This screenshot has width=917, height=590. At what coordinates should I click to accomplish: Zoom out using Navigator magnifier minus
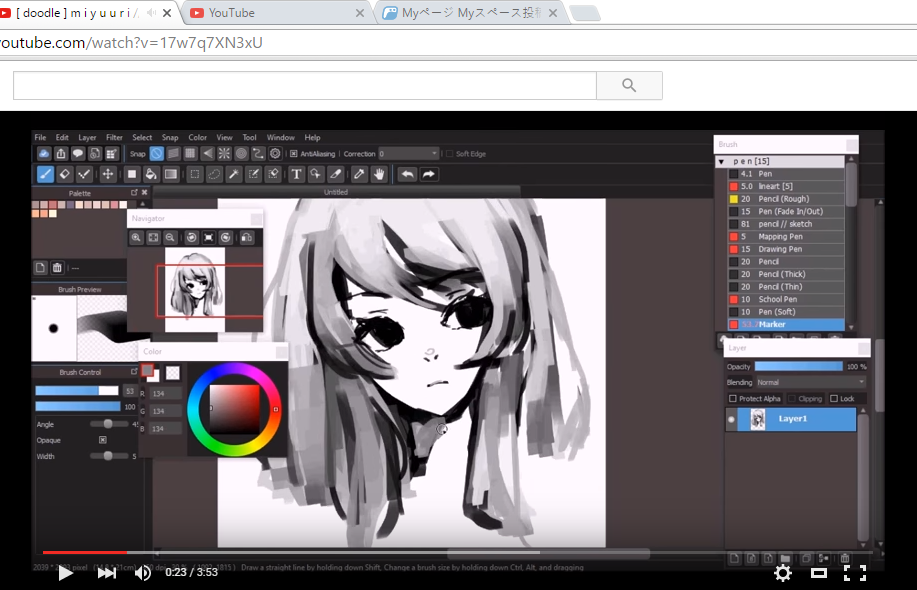point(170,237)
